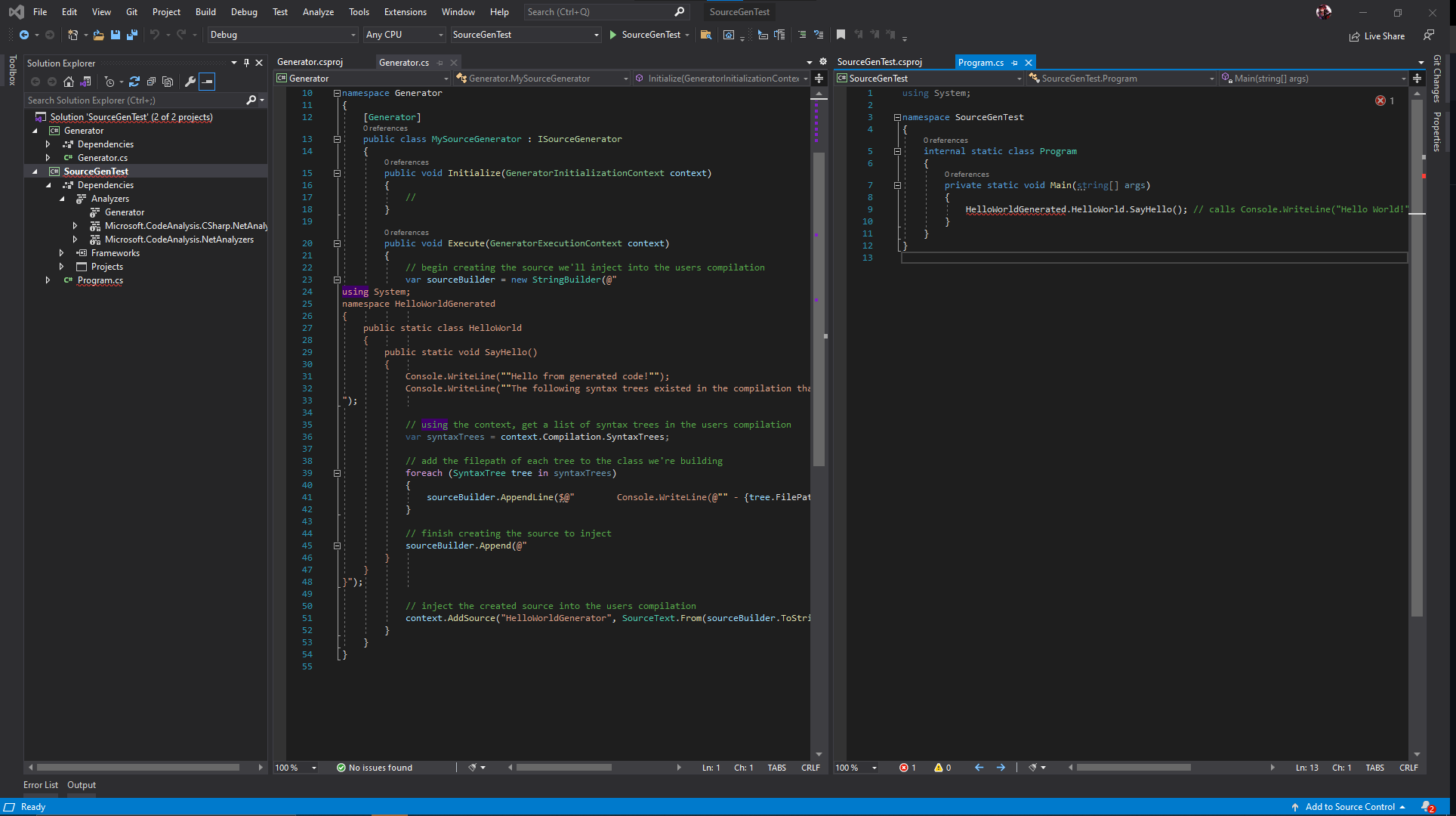
Task: Collapse All items in Solution Explorer
Action: (151, 82)
